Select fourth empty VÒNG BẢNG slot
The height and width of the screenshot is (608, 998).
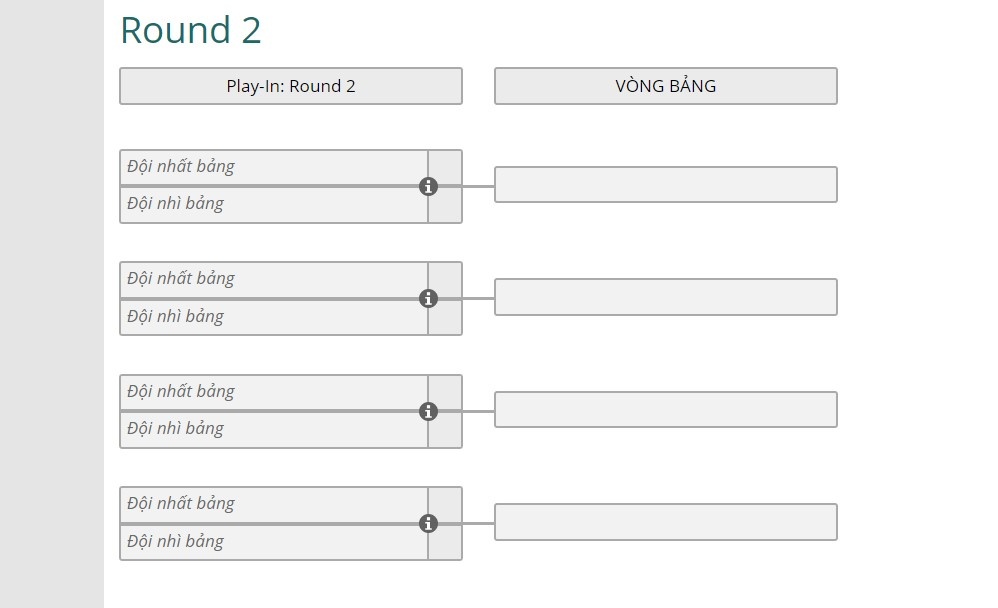pyautogui.click(x=665, y=522)
